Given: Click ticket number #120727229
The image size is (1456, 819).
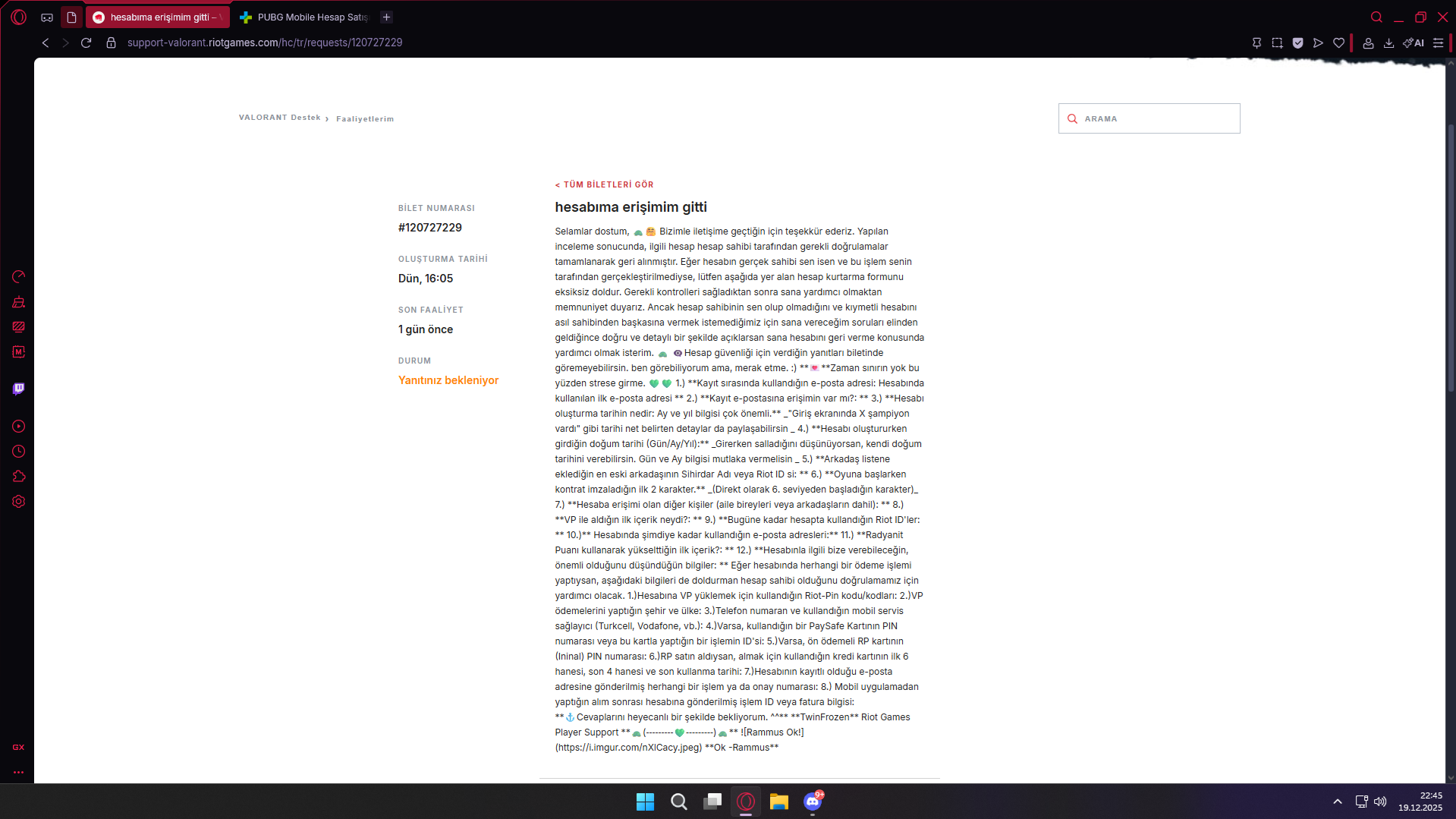Looking at the screenshot, I should click(429, 228).
